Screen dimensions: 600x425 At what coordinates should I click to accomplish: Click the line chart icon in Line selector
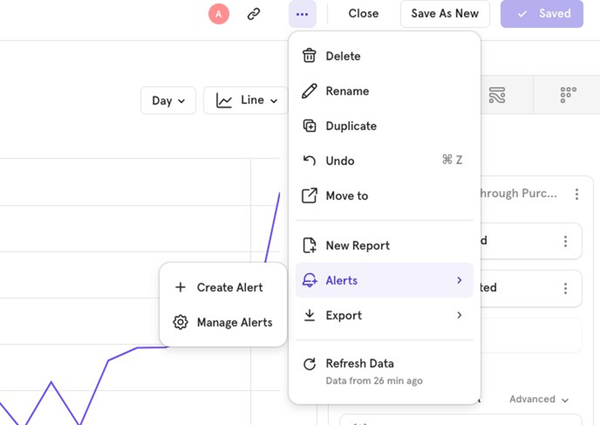pos(224,101)
